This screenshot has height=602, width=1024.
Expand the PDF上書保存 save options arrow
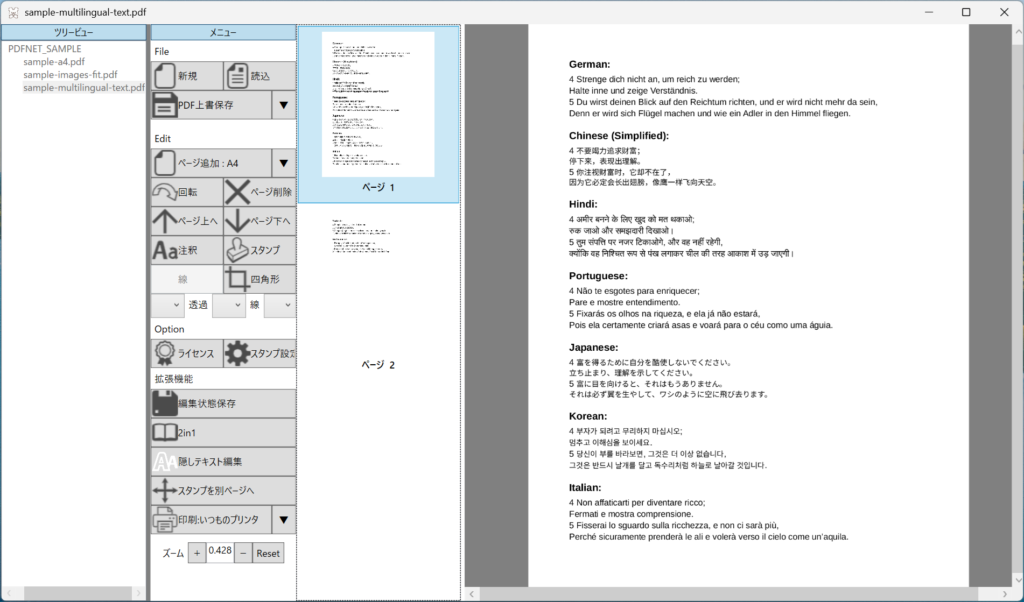tap(283, 105)
